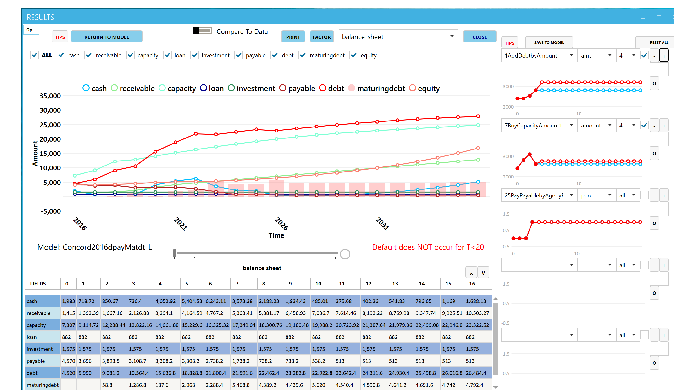
Task: Open the fourth empty parameter dropdown
Action: coord(539,265)
